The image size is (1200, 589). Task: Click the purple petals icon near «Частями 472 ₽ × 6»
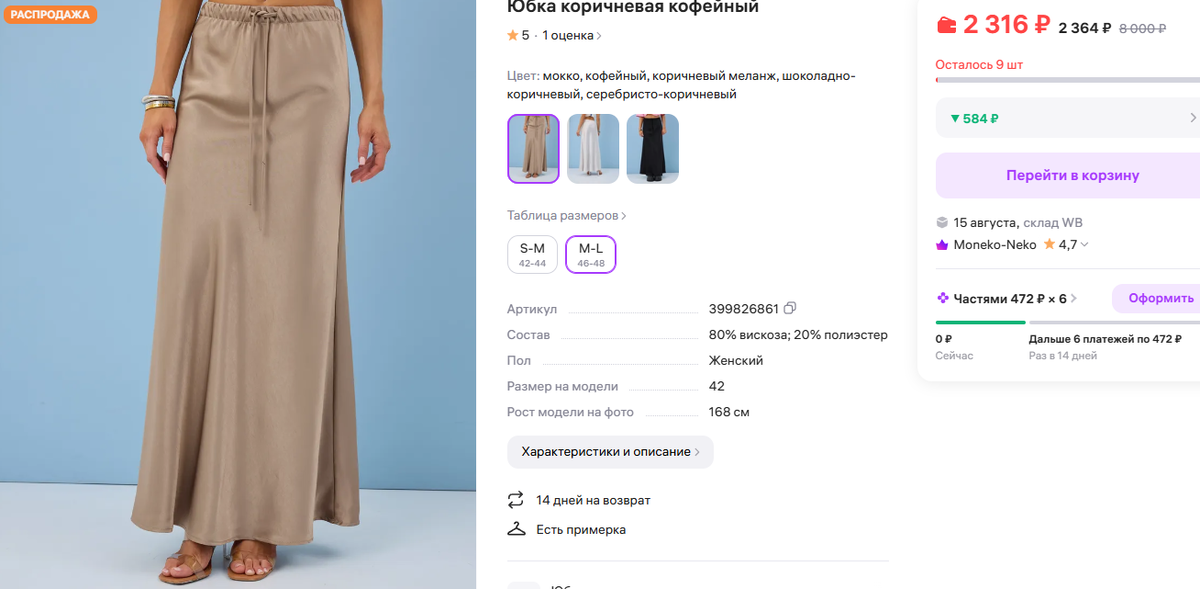pos(942,297)
